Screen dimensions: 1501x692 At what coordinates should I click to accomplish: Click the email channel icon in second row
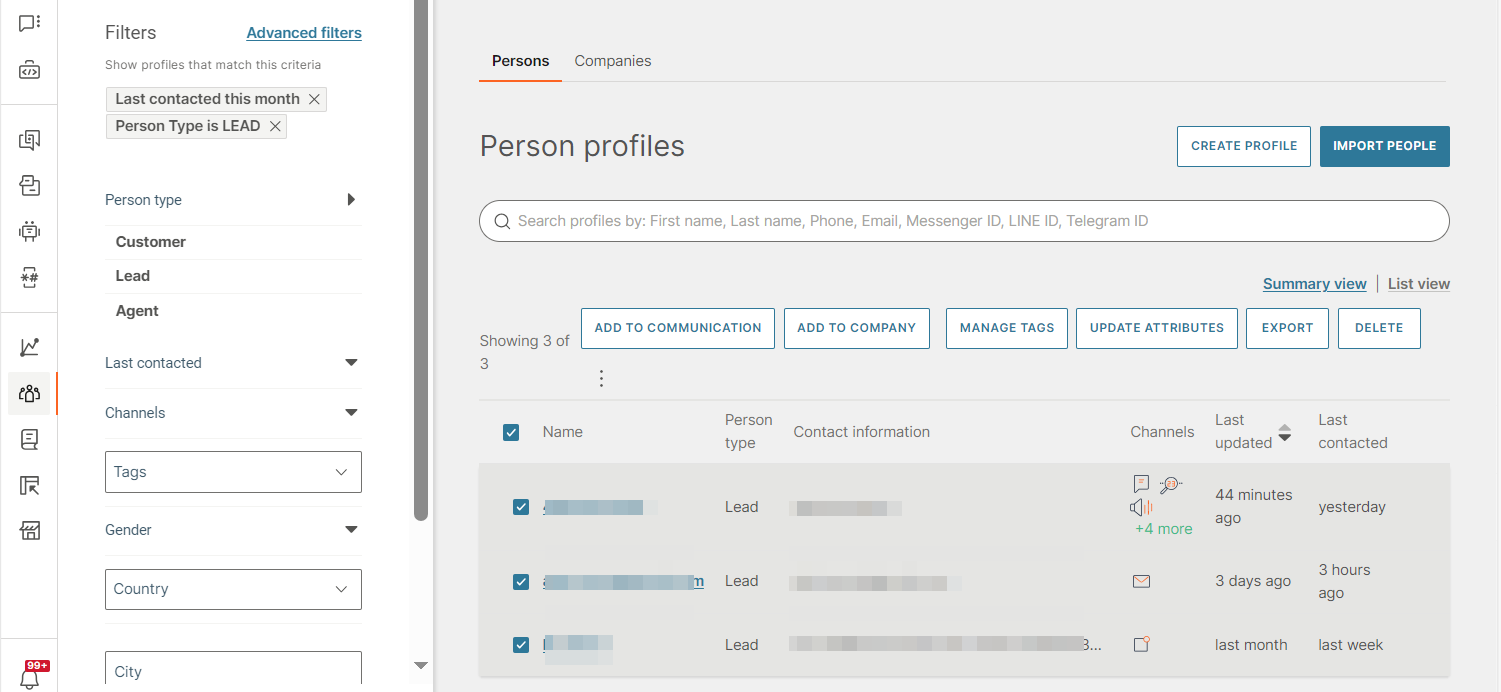1141,581
